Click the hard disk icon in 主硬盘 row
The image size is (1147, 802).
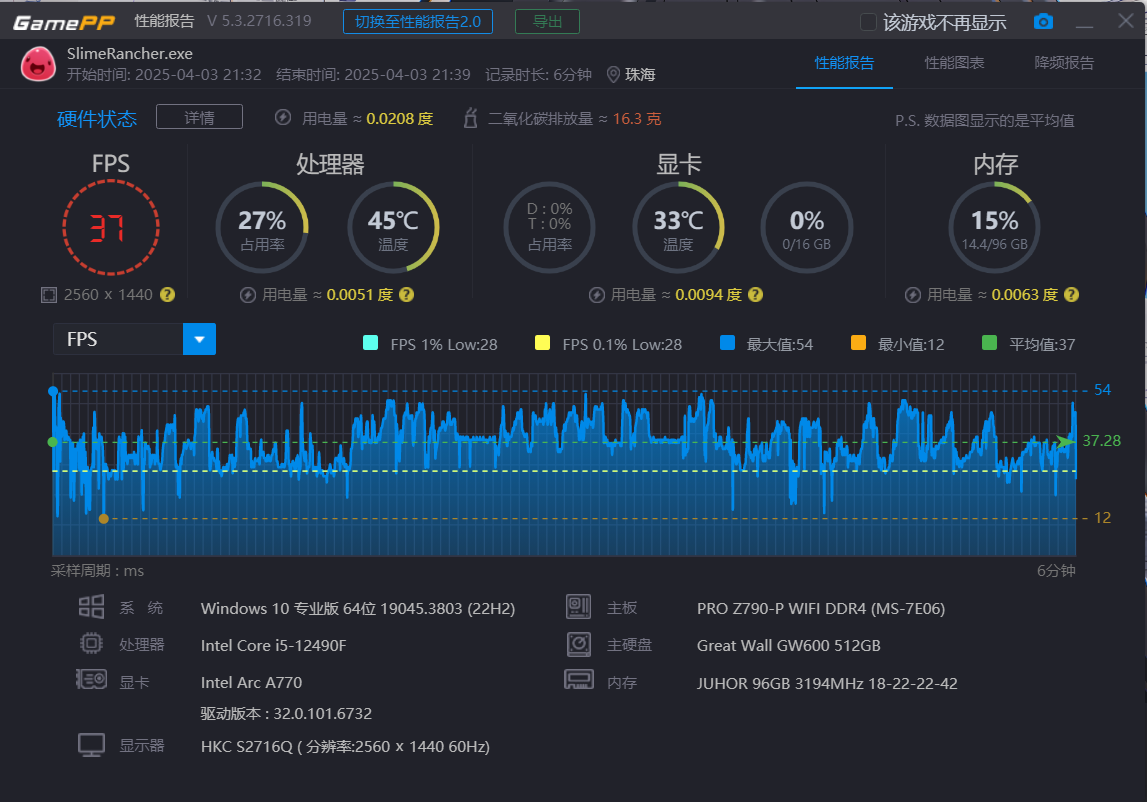coord(579,644)
